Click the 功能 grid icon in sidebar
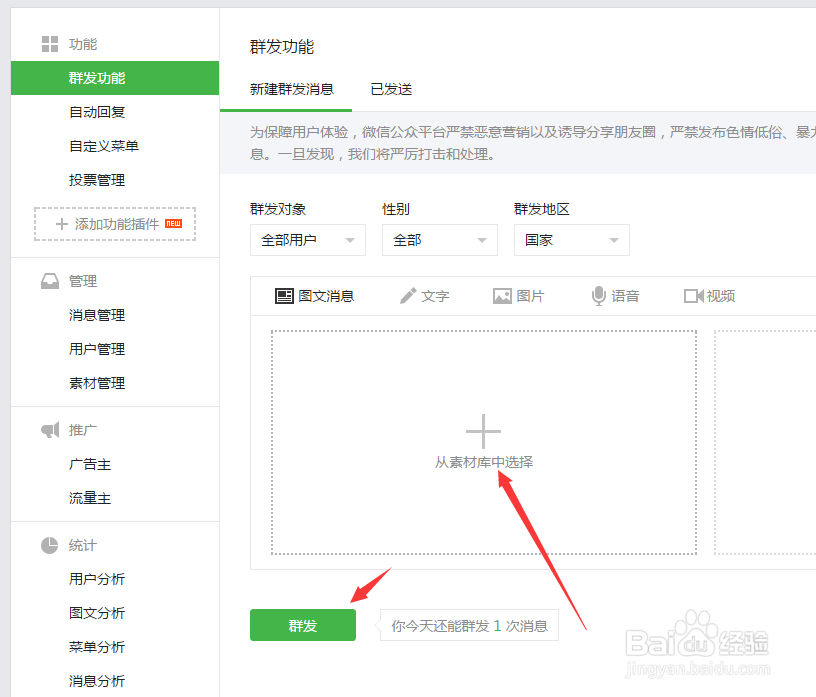This screenshot has width=816, height=697. click(48, 43)
